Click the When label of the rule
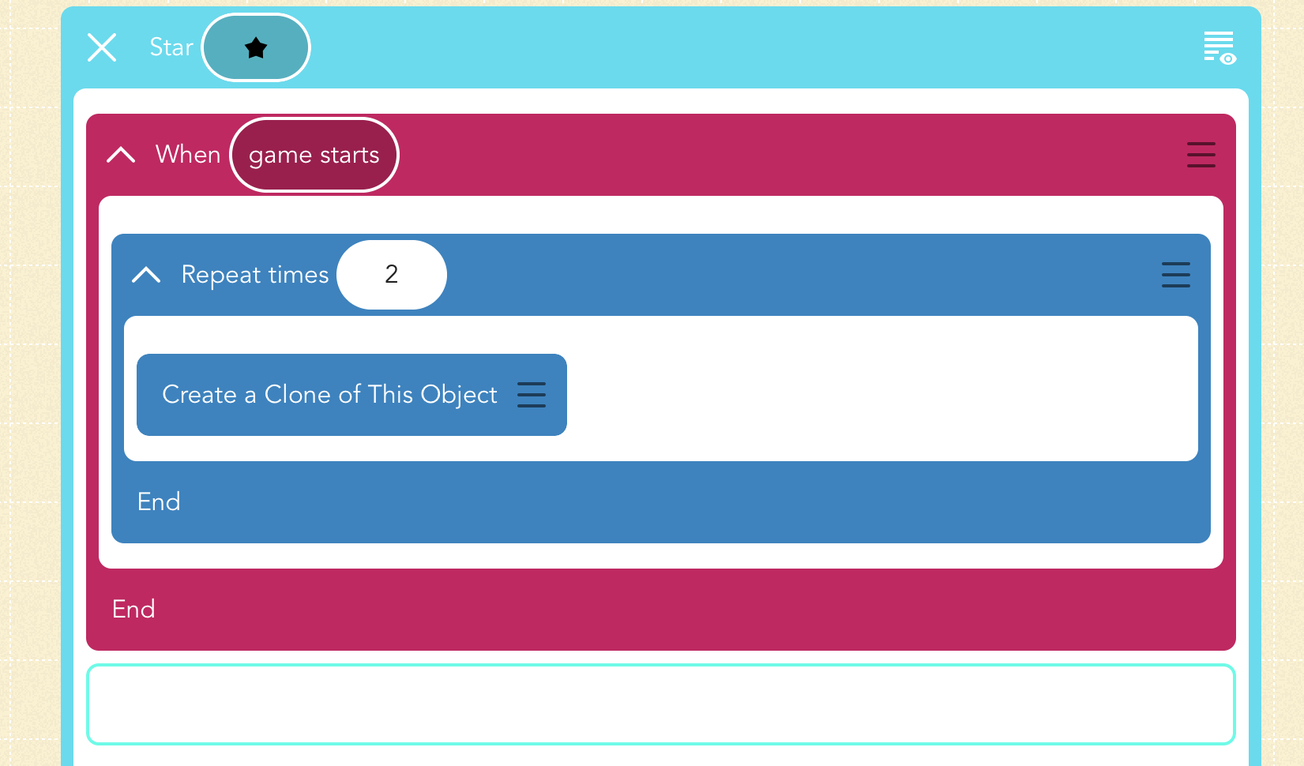This screenshot has height=766, width=1304. 188,155
